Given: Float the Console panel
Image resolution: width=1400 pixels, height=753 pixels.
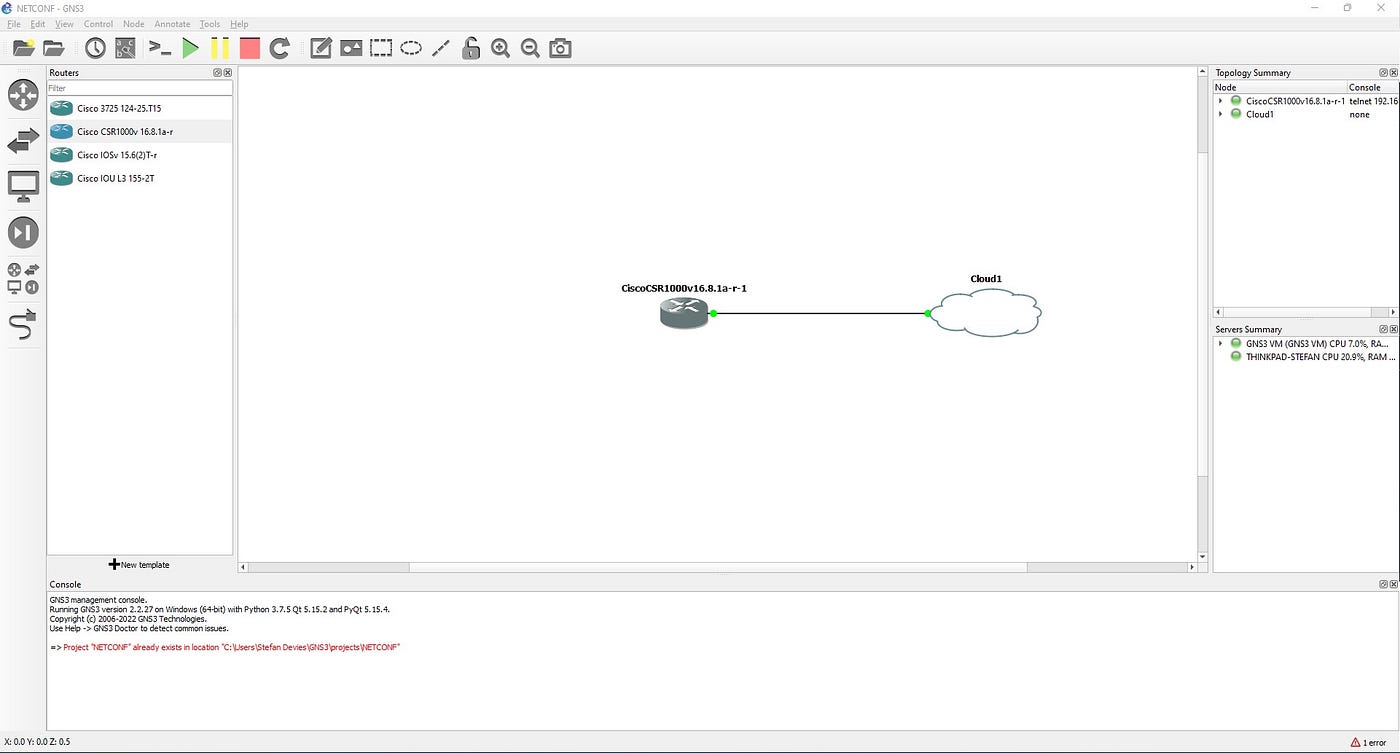Looking at the screenshot, I should pos(1383,584).
